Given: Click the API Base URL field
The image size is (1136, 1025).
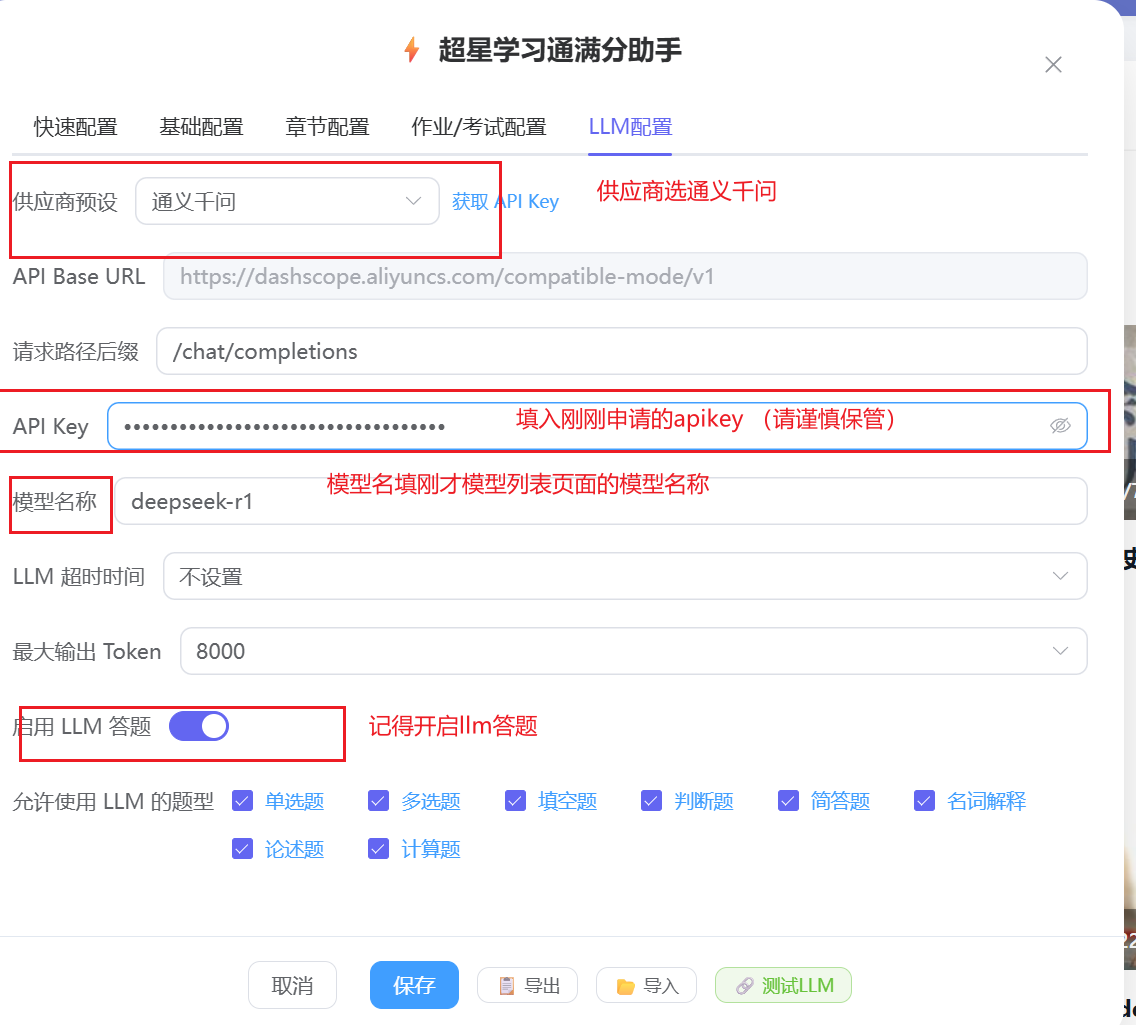Looking at the screenshot, I should [625, 276].
